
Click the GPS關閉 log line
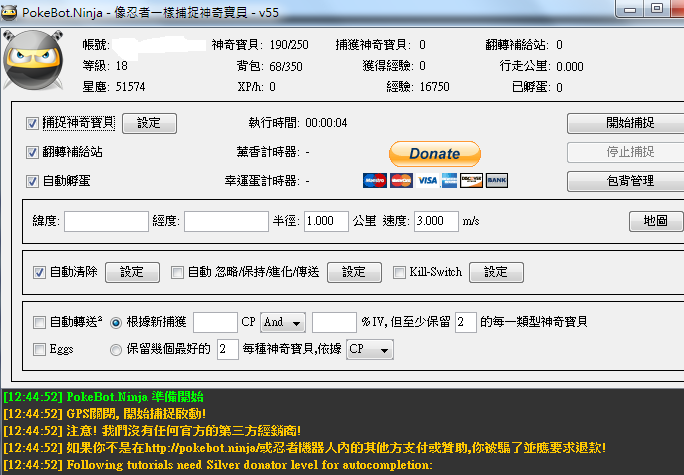pos(104,413)
